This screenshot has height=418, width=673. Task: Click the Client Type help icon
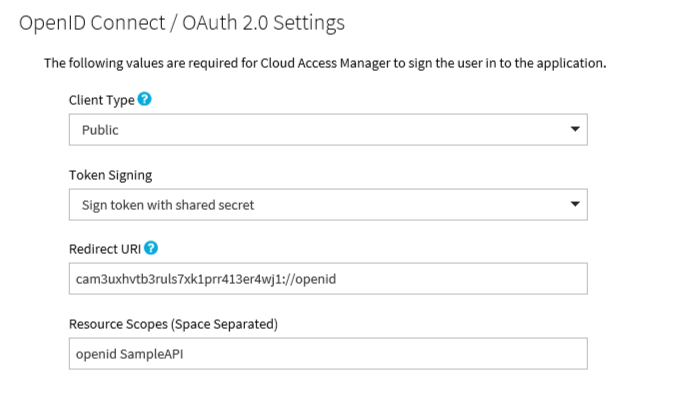coord(146,99)
